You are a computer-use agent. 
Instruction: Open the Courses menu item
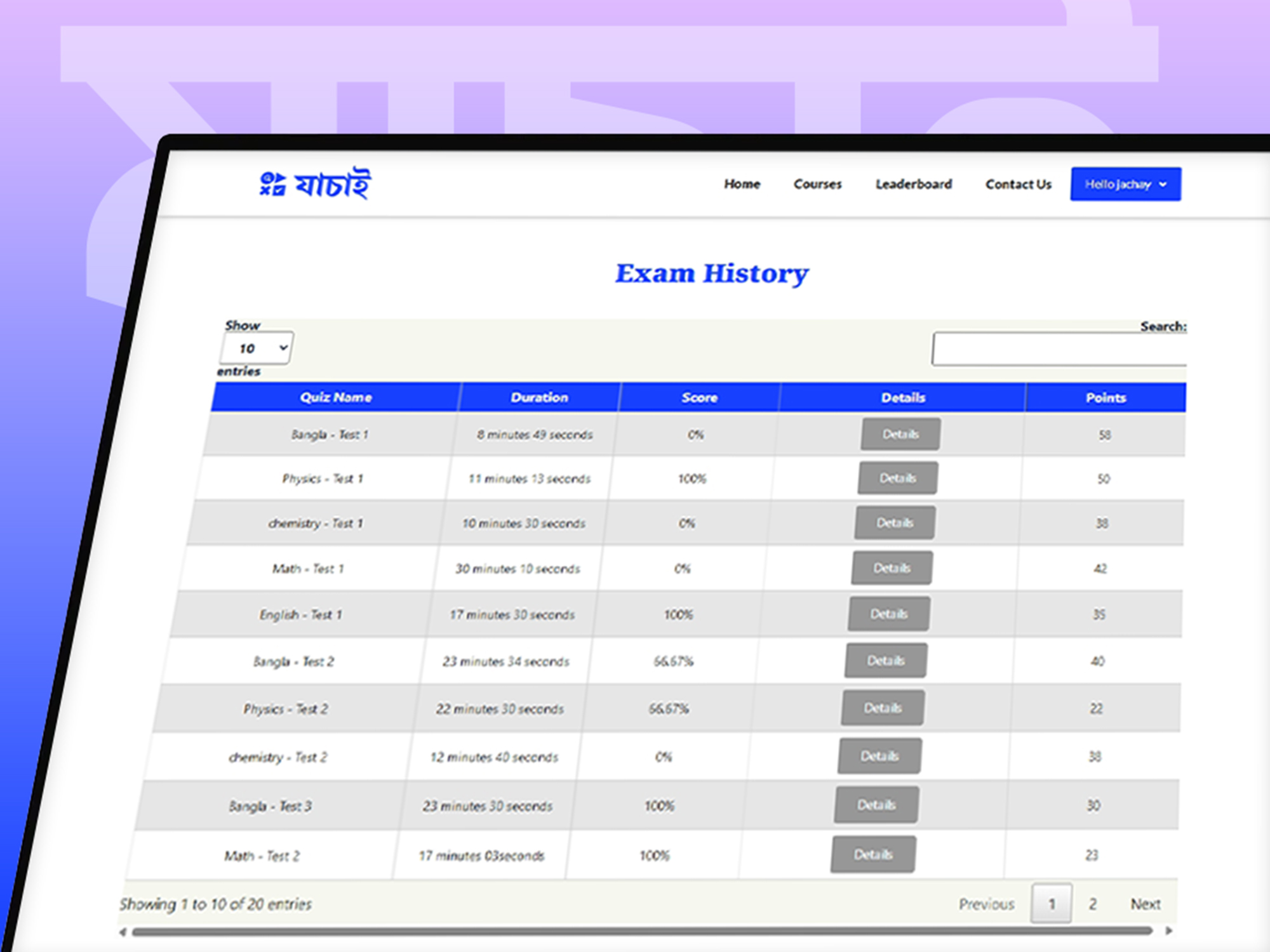(817, 184)
